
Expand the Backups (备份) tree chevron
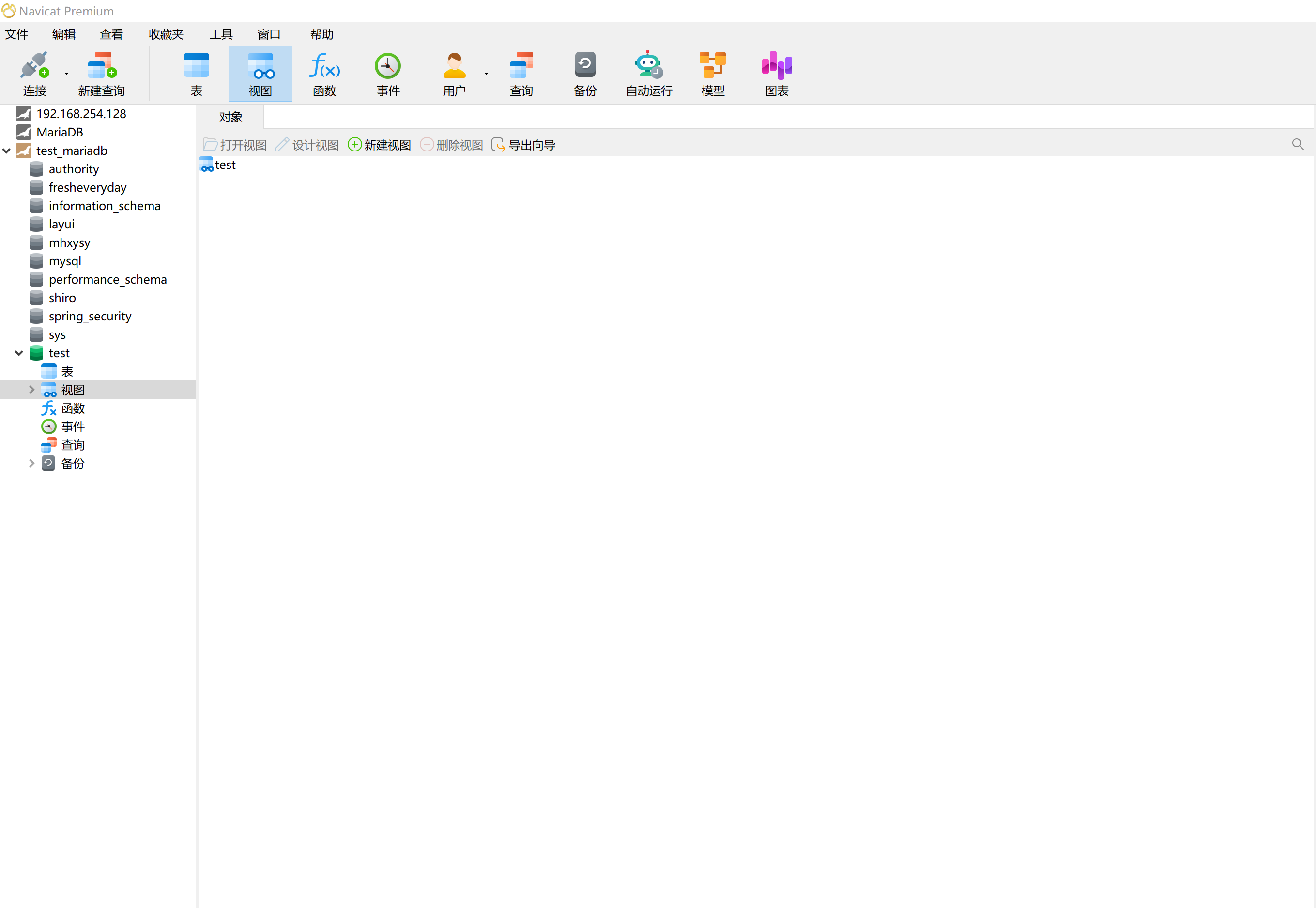pos(32,464)
